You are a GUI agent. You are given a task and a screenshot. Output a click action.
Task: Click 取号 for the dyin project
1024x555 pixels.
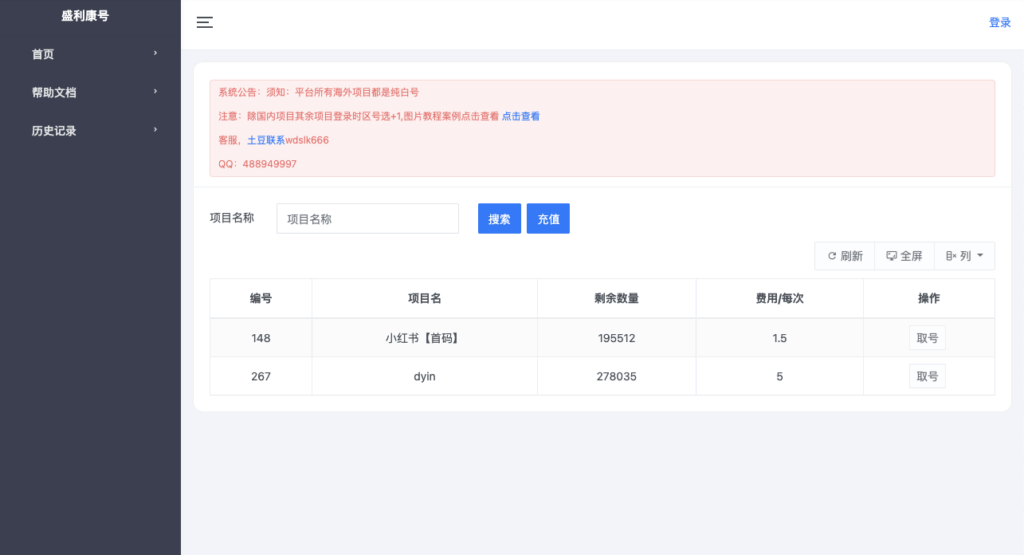(927, 376)
